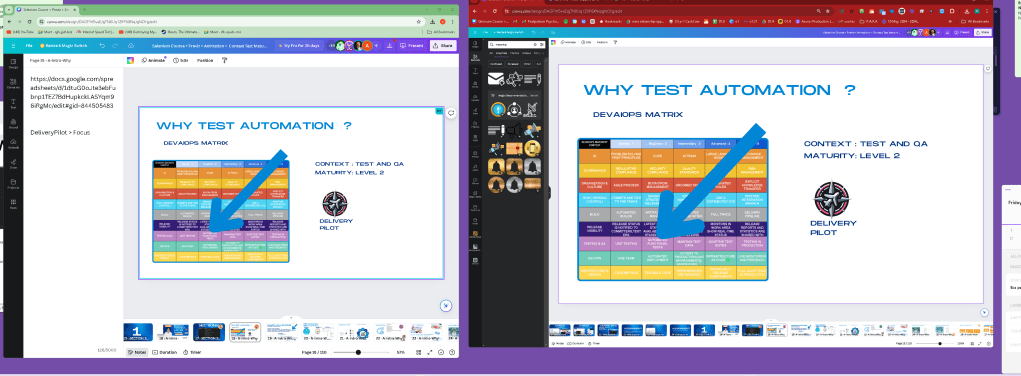The image size is (1021, 376).
Task: Click Position in left Canva toolbar
Action: [205, 60]
